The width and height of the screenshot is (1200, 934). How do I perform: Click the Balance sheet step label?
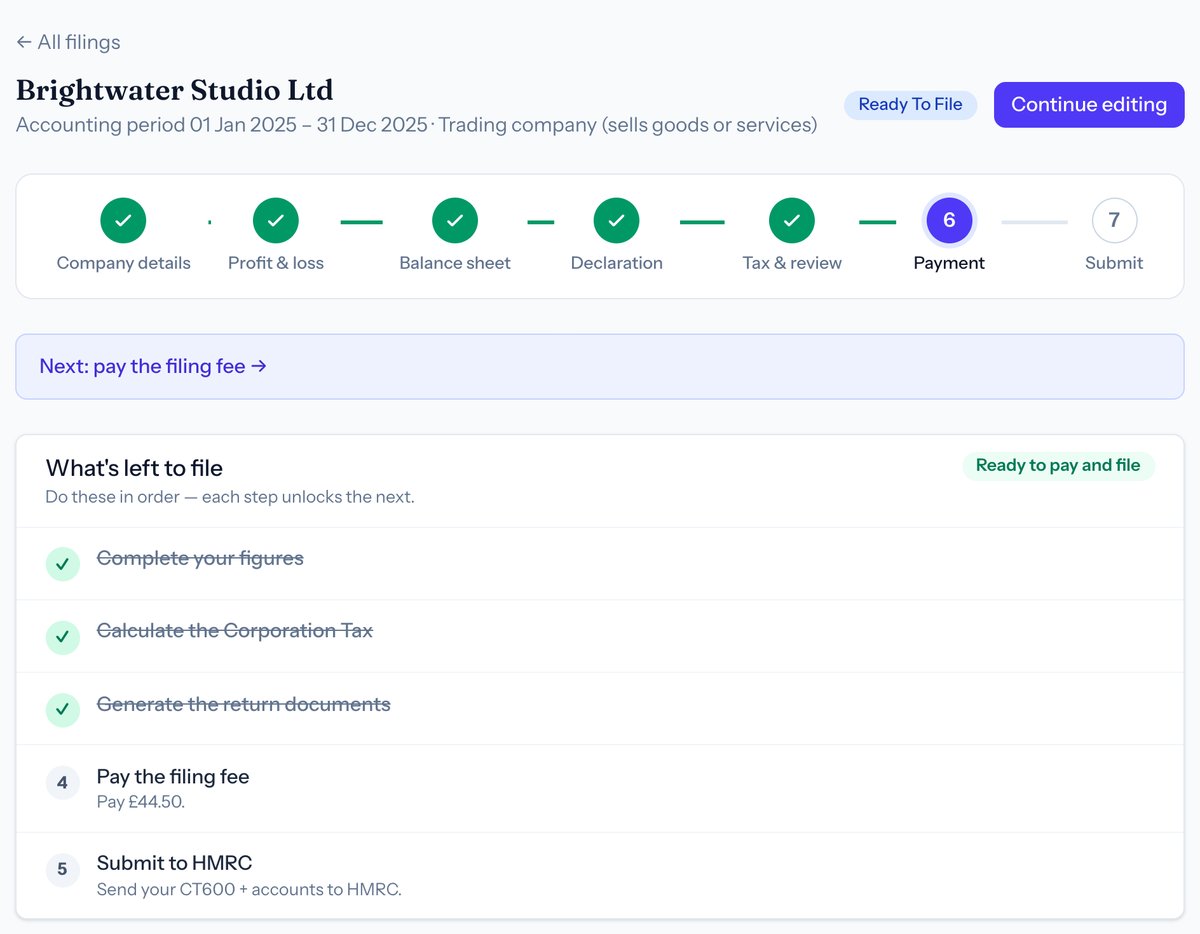455,263
